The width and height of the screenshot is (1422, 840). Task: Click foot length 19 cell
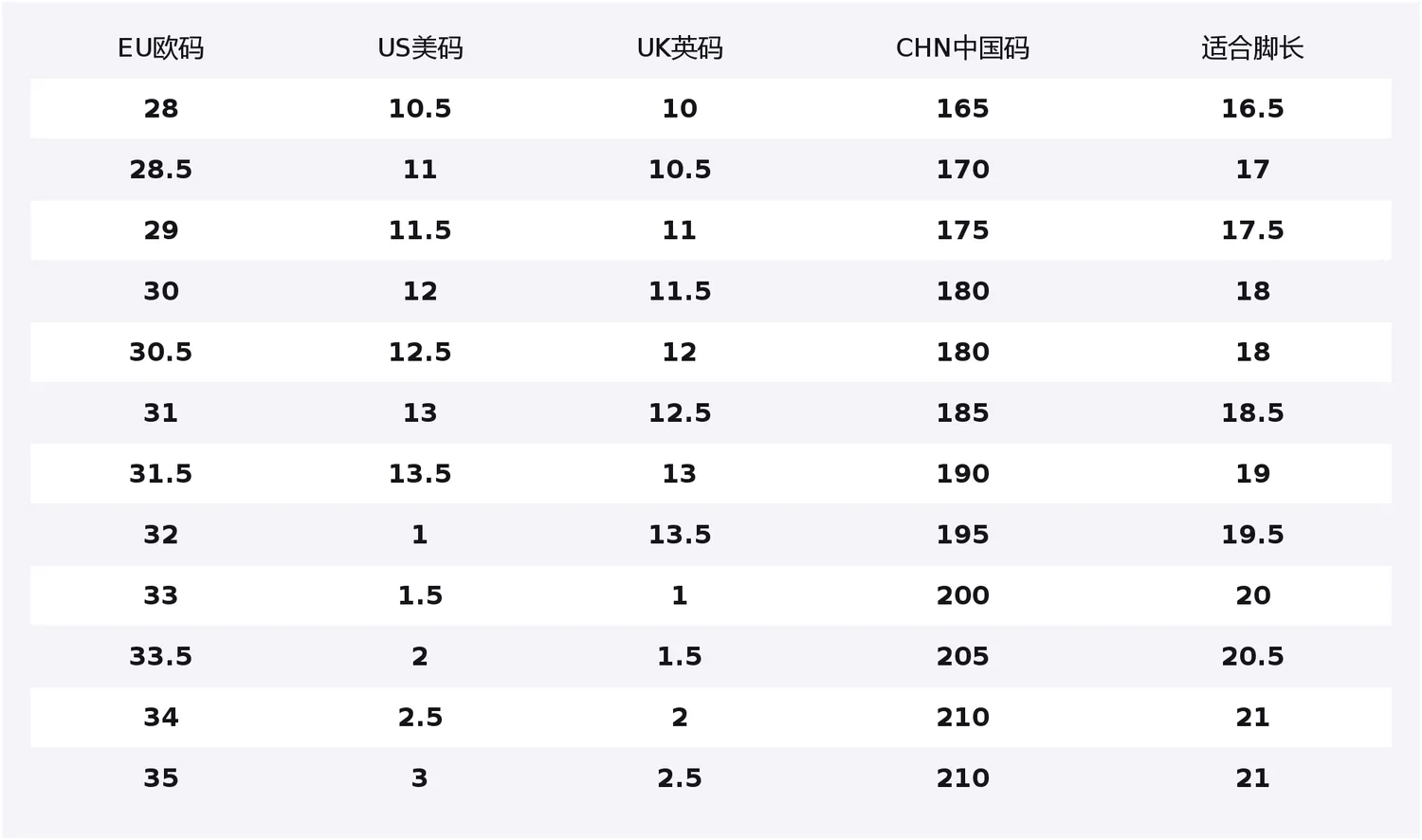1252,474
